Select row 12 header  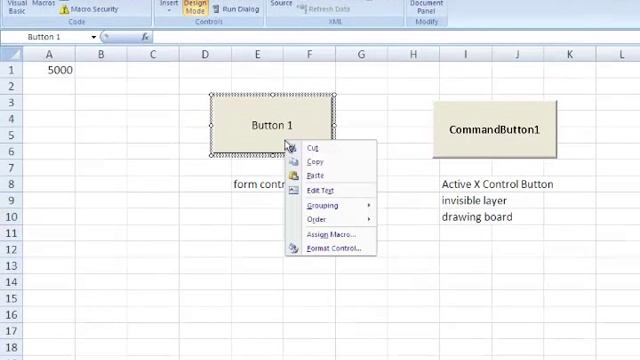point(11,249)
